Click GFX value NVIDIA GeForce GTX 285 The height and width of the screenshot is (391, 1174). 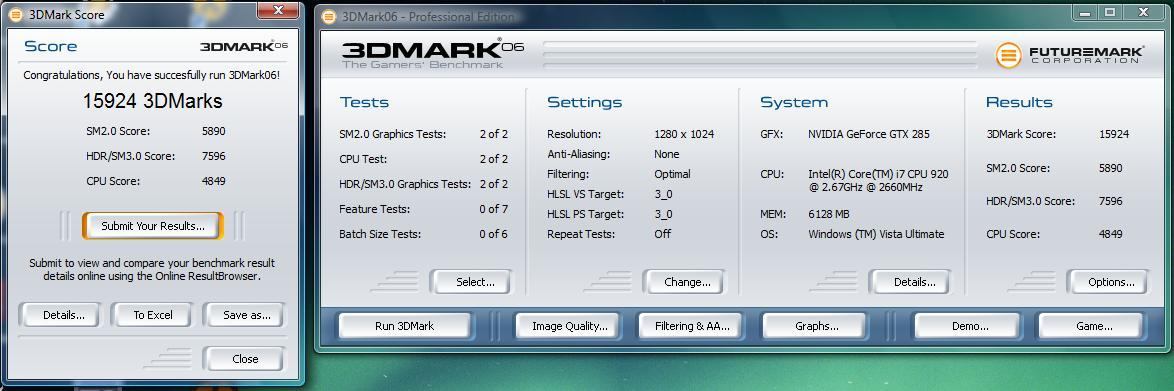(869, 134)
